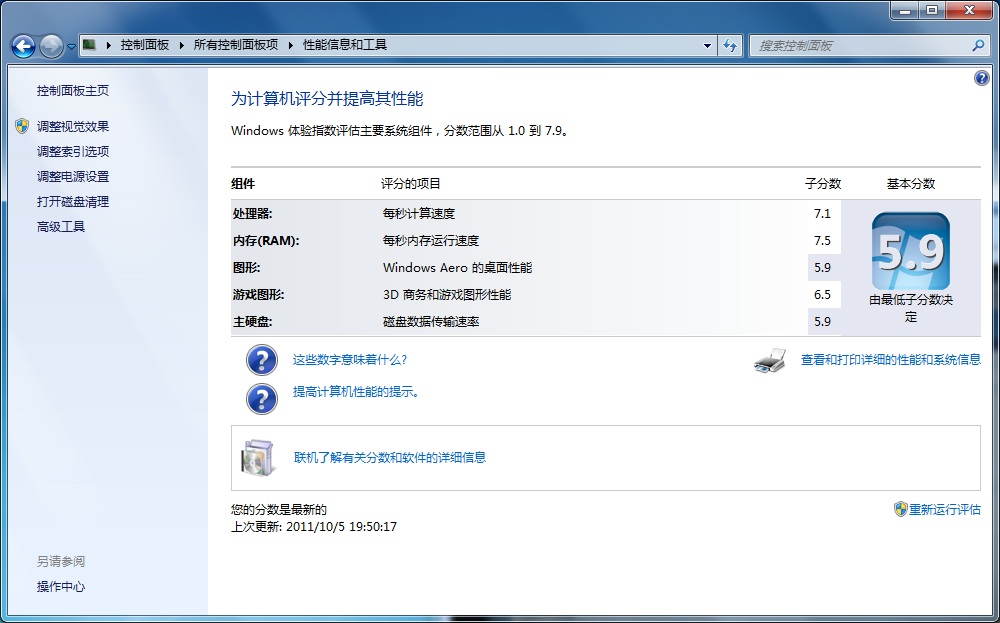Screen dimensions: 1000x623
Task: Open 联机了解有关分数和软件的详细信息 link
Action: pos(390,457)
